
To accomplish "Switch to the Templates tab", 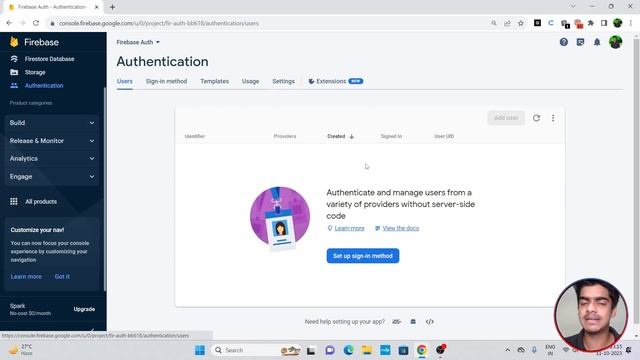I will pyautogui.click(x=215, y=81).
